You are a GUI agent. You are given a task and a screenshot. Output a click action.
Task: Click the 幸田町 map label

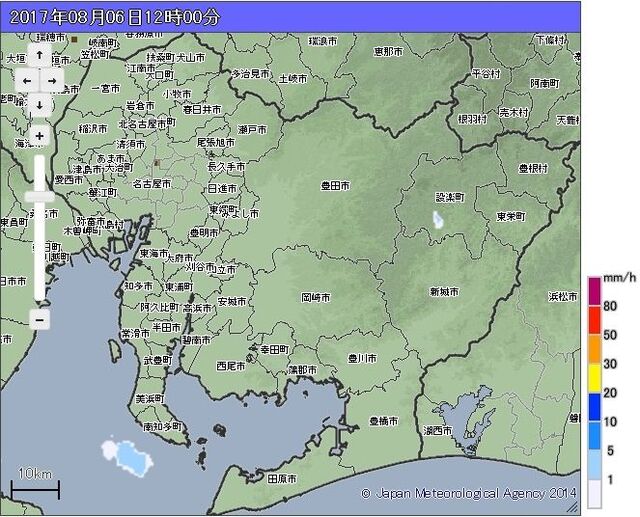(275, 350)
